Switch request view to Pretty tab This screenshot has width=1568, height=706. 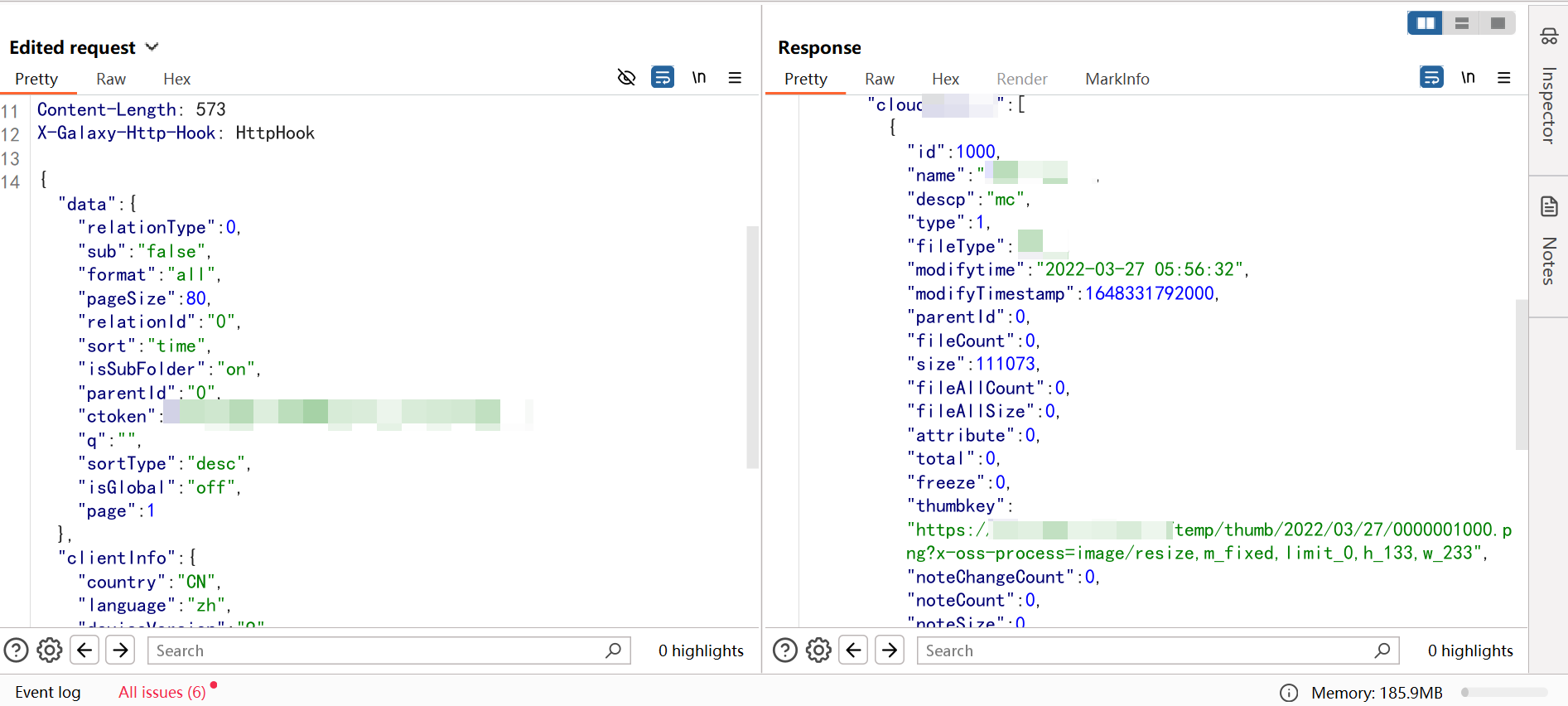click(x=36, y=79)
